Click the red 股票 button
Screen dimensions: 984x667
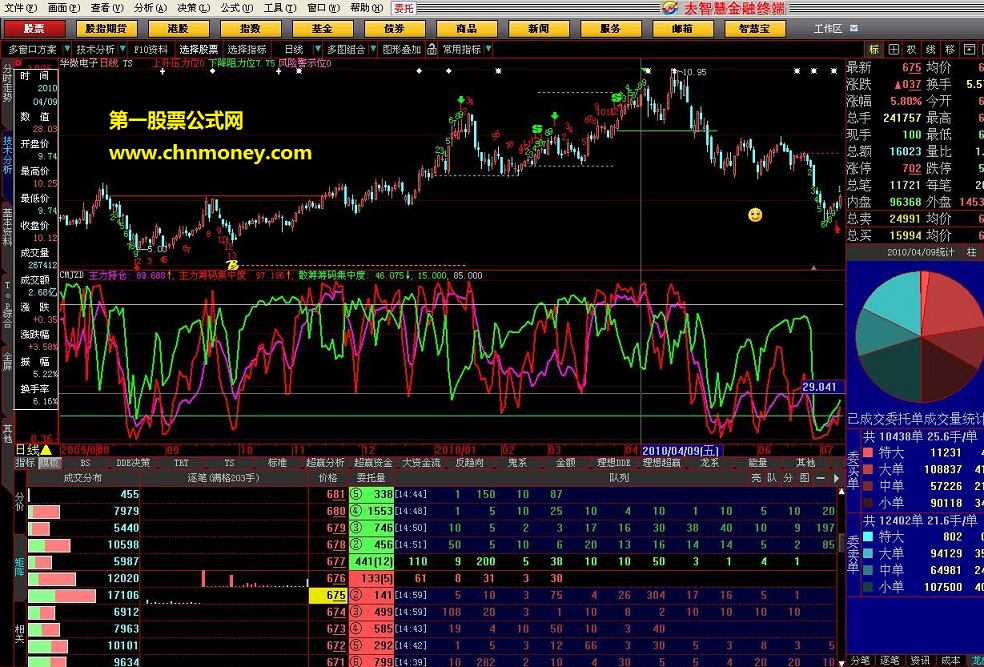click(35, 29)
